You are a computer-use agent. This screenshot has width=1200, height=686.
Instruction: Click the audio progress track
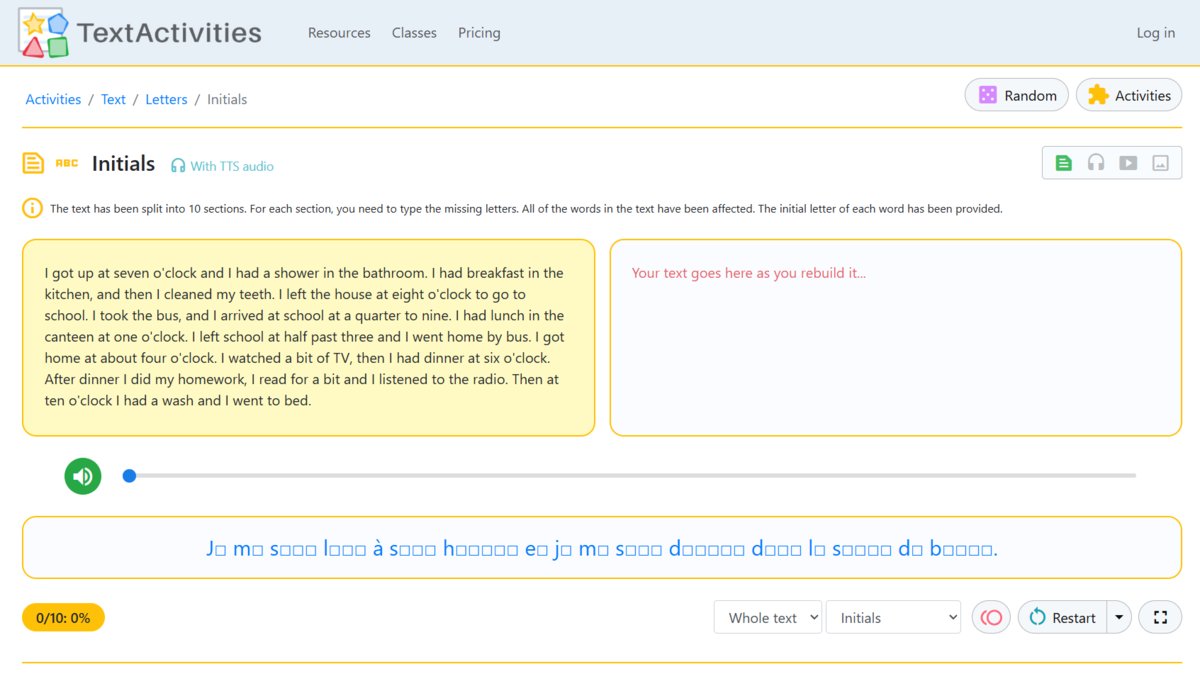[x=629, y=476]
